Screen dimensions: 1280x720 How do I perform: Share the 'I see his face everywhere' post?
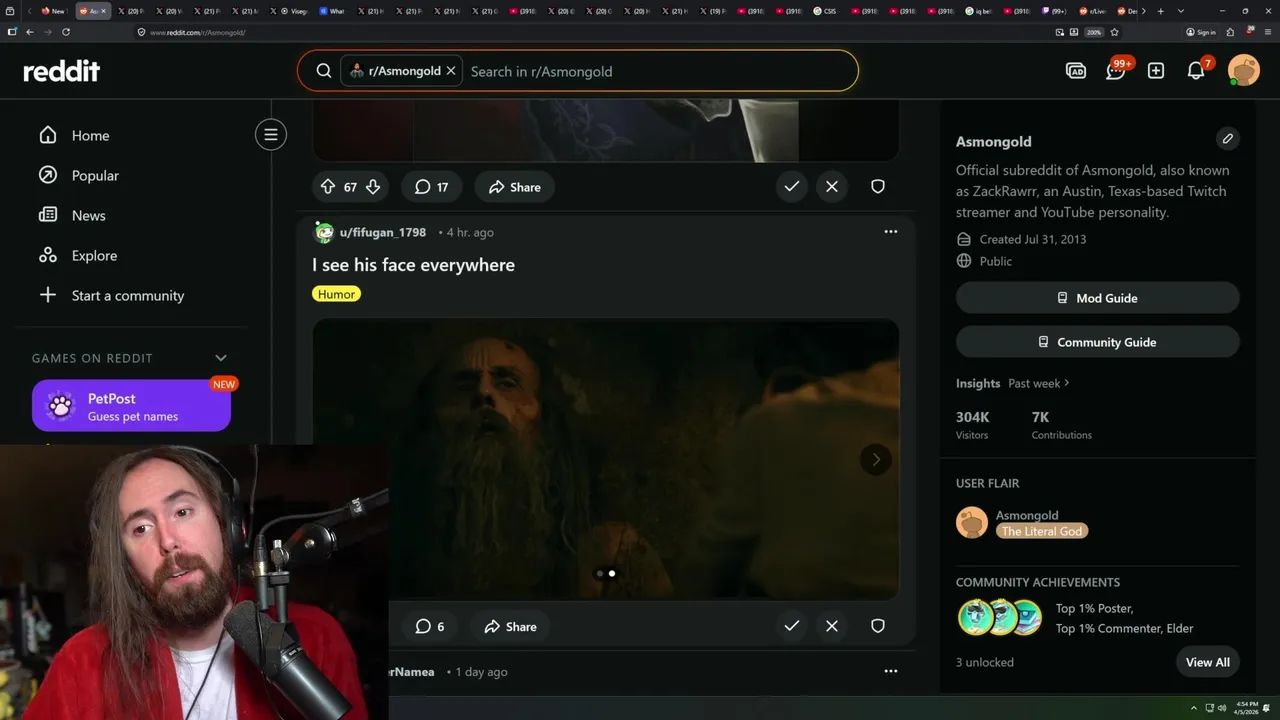tap(510, 627)
